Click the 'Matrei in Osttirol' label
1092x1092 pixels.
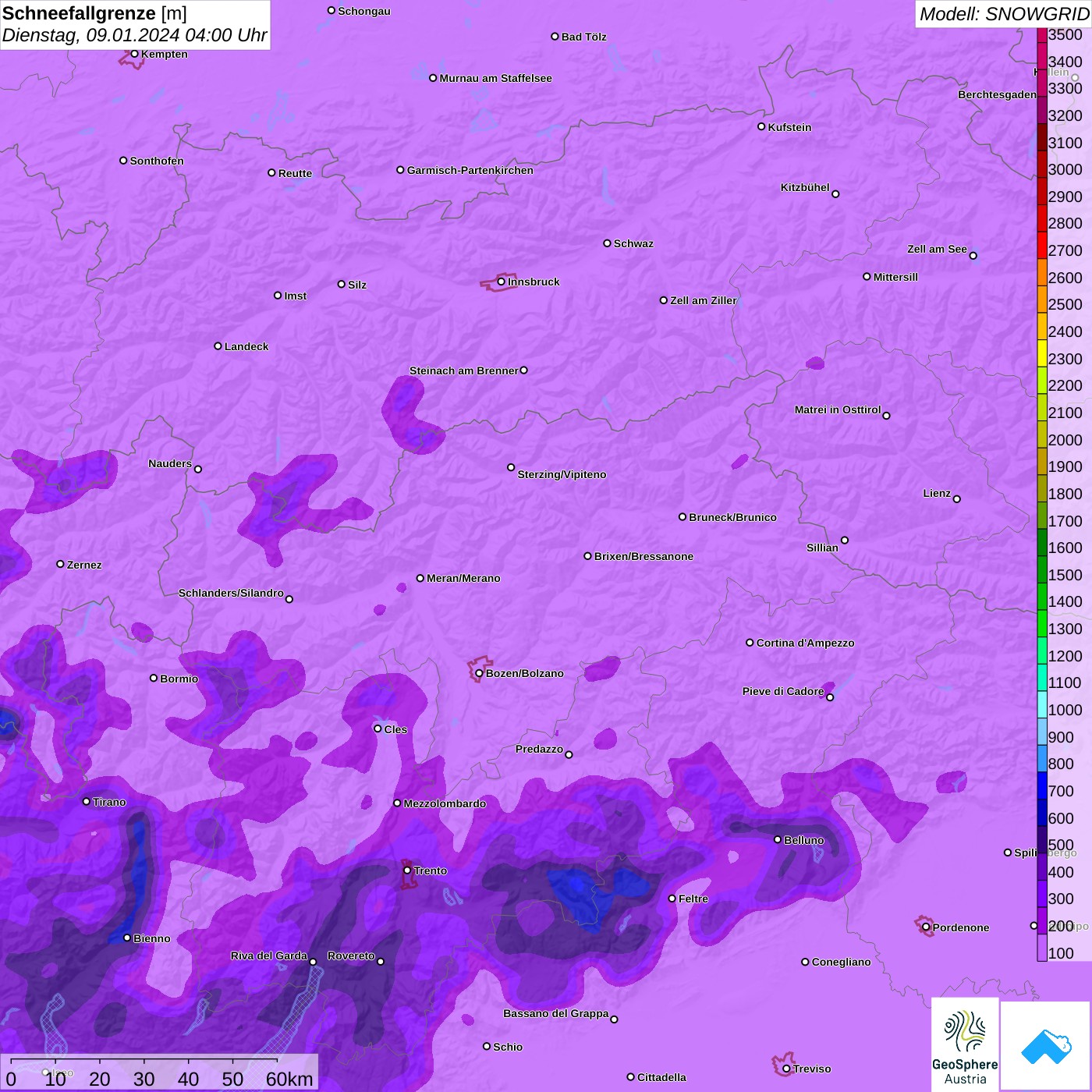(x=838, y=409)
